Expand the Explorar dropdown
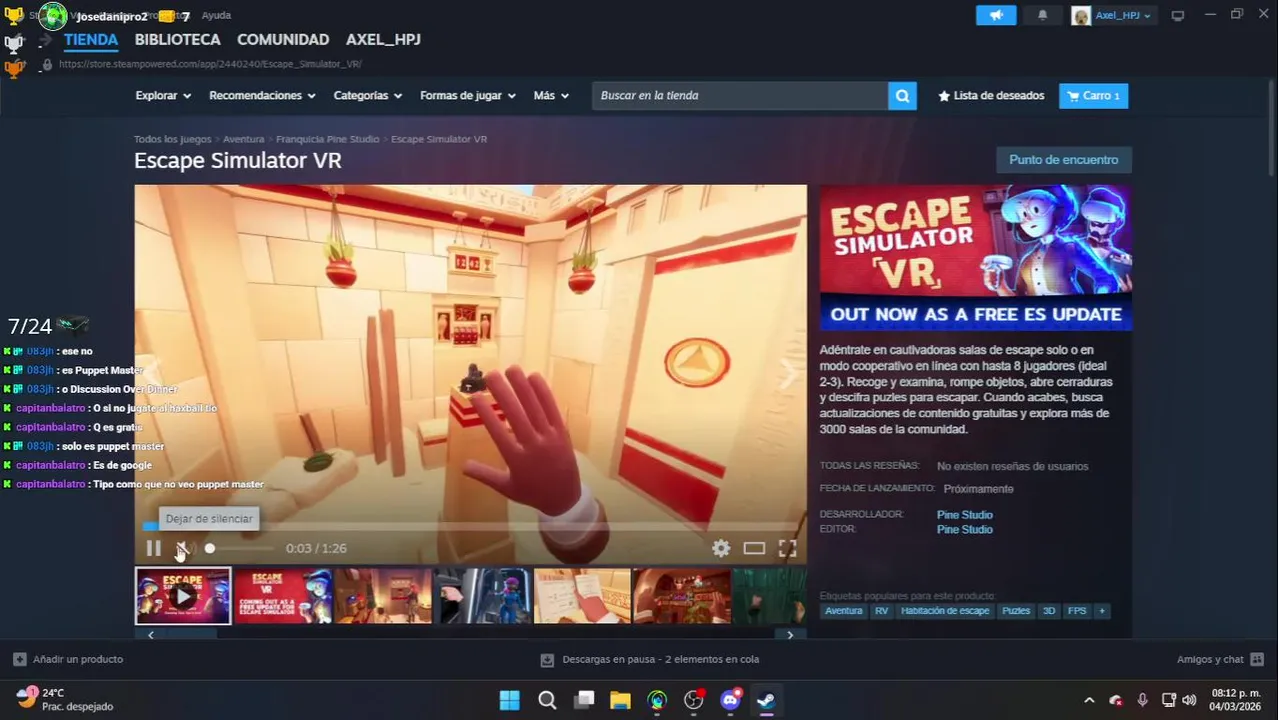Screen dimensions: 1278x720 (x=163, y=96)
